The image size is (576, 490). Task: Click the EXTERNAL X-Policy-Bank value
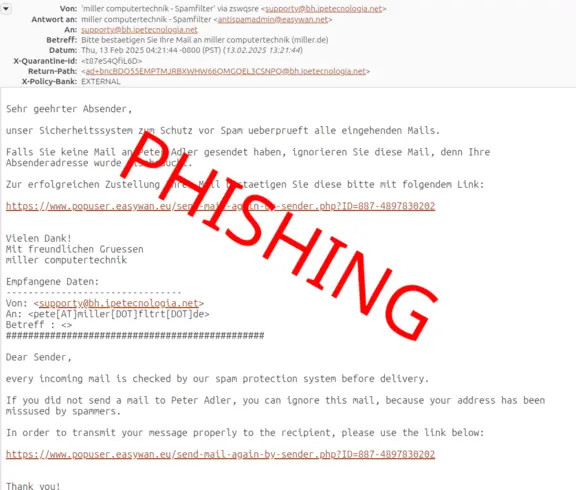tap(101, 82)
